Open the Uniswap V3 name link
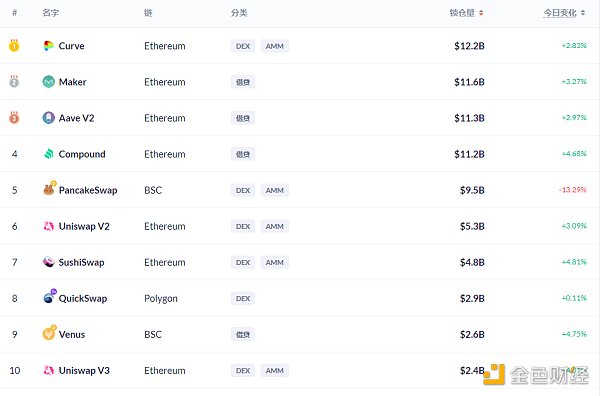 84,370
